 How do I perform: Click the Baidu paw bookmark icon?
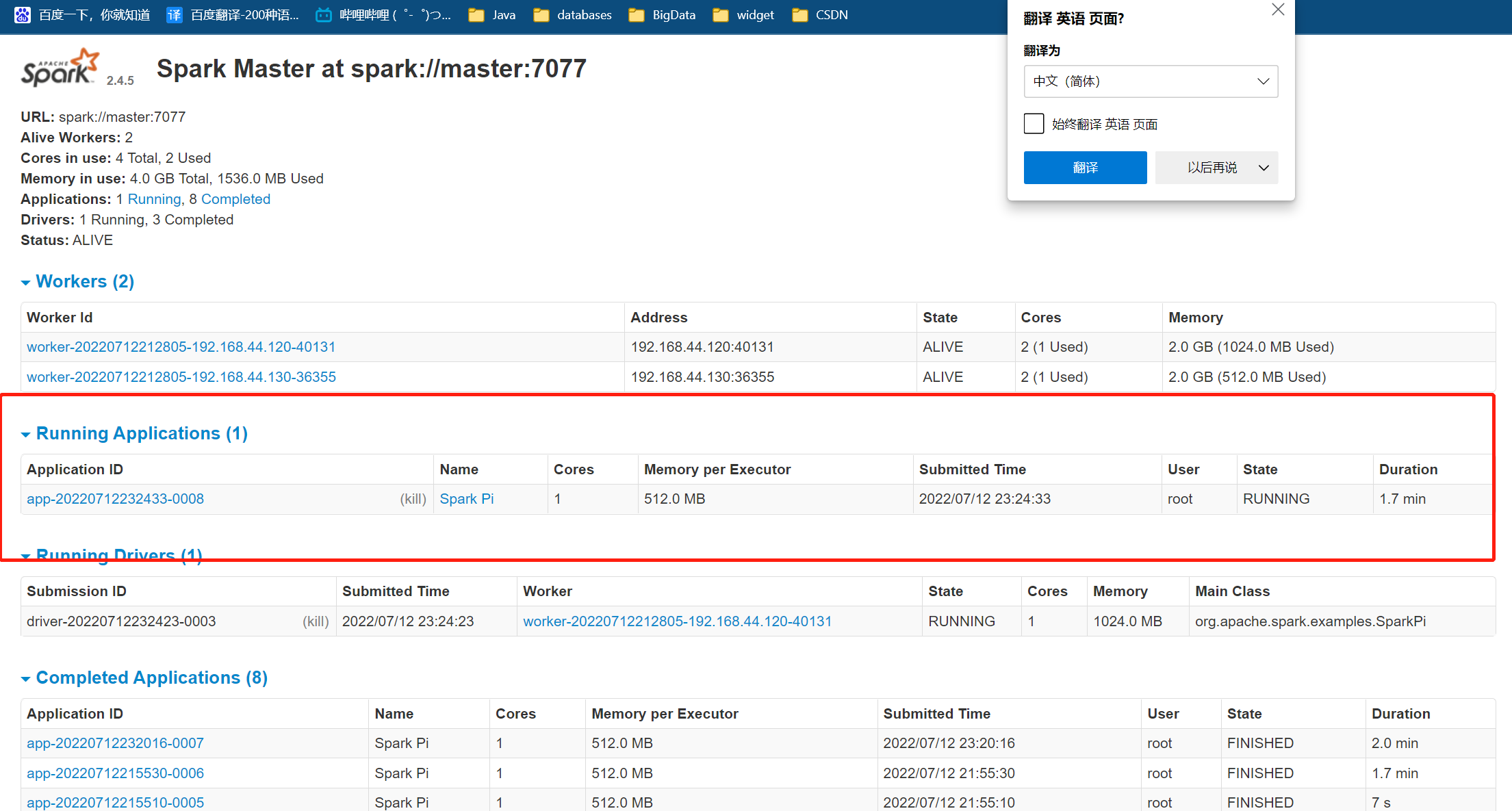coord(23,15)
